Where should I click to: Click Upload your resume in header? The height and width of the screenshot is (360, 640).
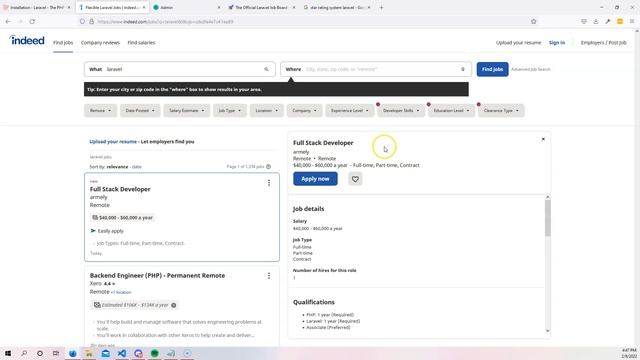pos(518,42)
